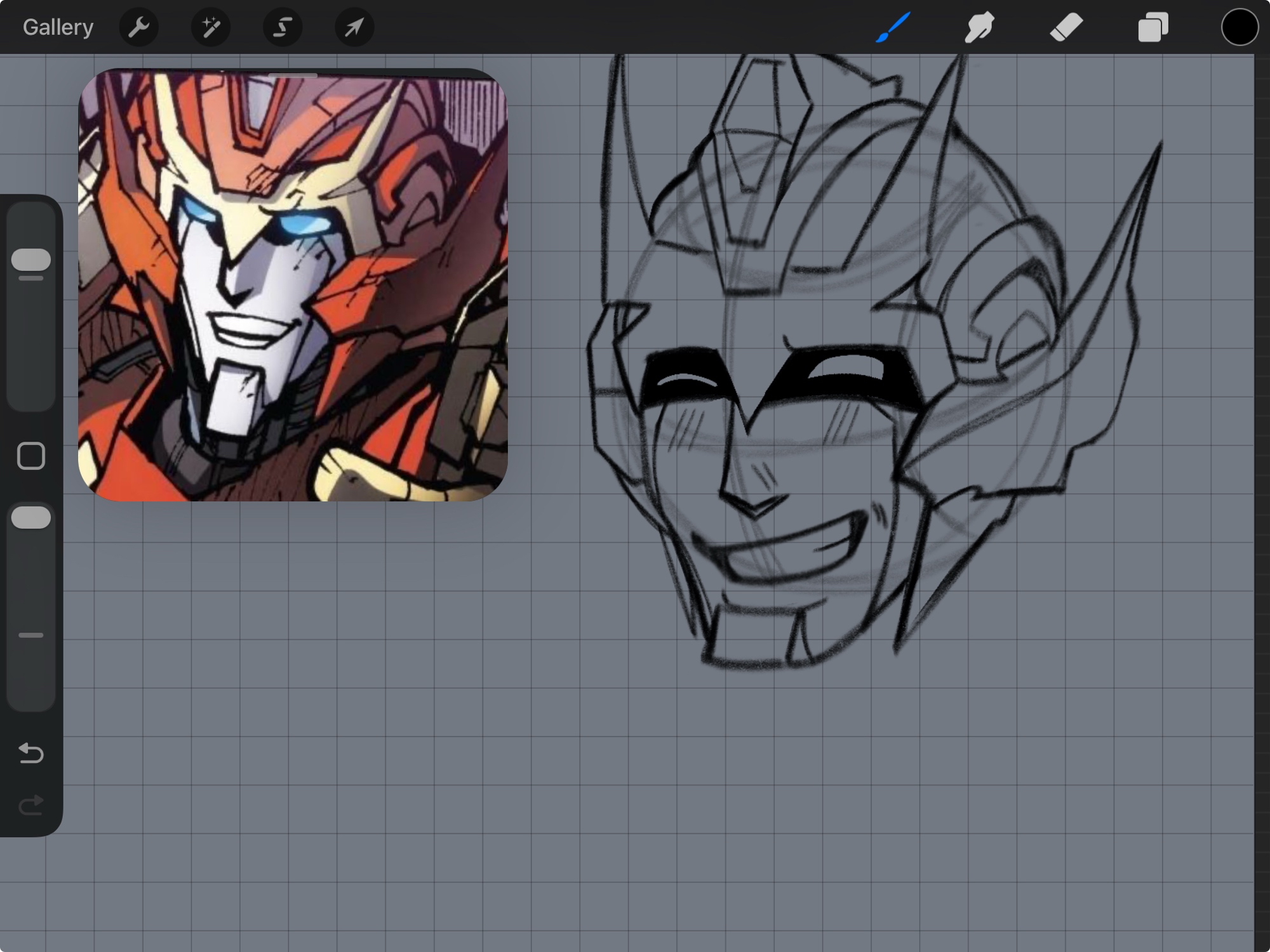Tap the square Modify button on sidebar

tap(30, 456)
